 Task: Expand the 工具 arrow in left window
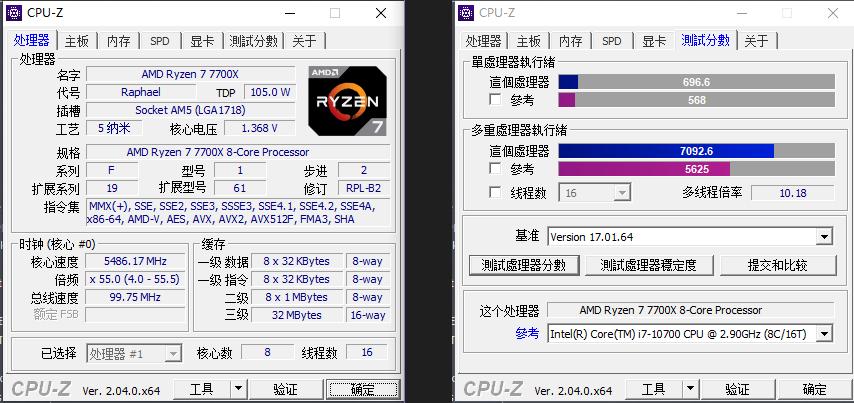[x=238, y=389]
